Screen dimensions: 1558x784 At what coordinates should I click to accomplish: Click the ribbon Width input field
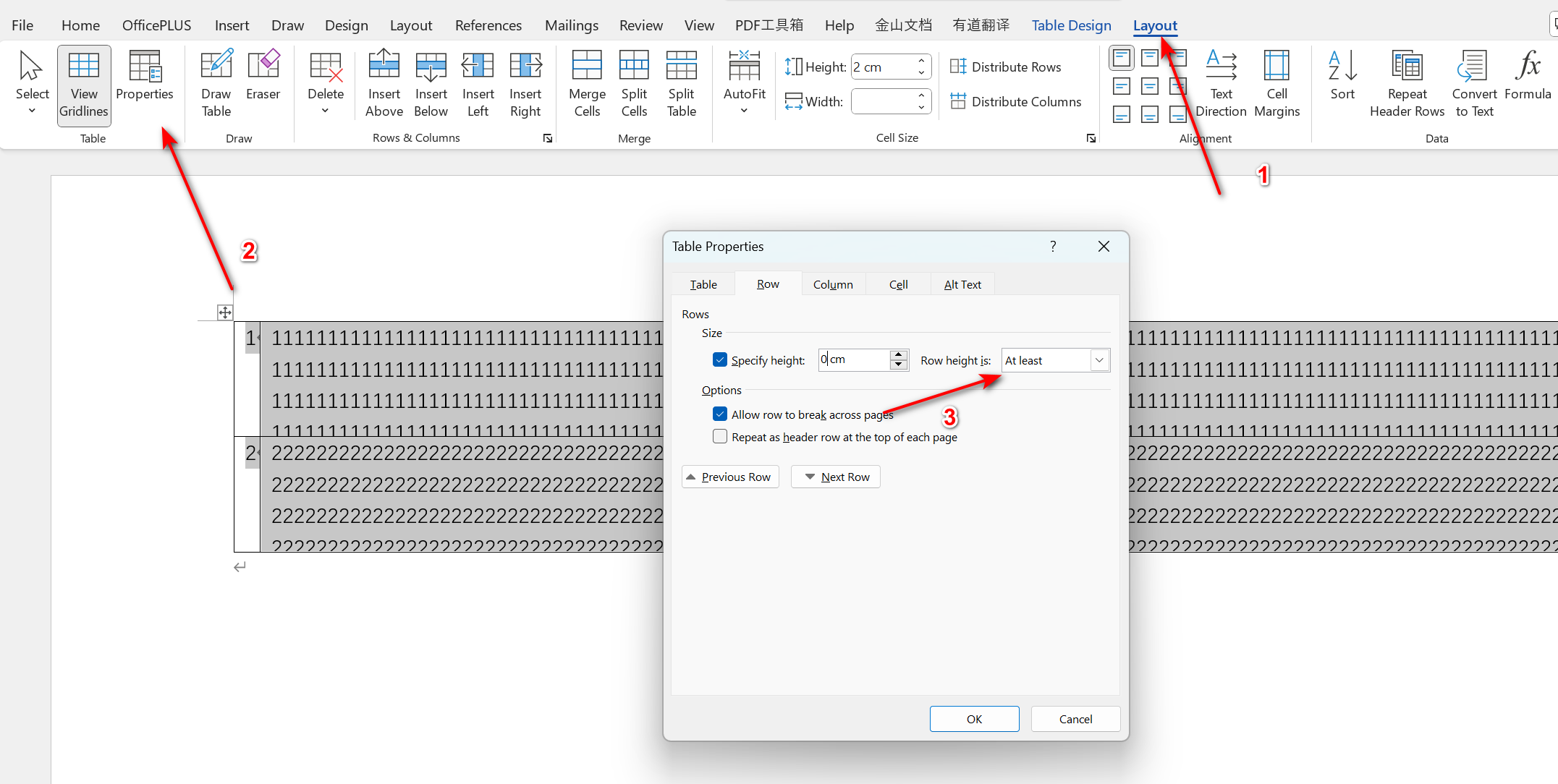883,101
